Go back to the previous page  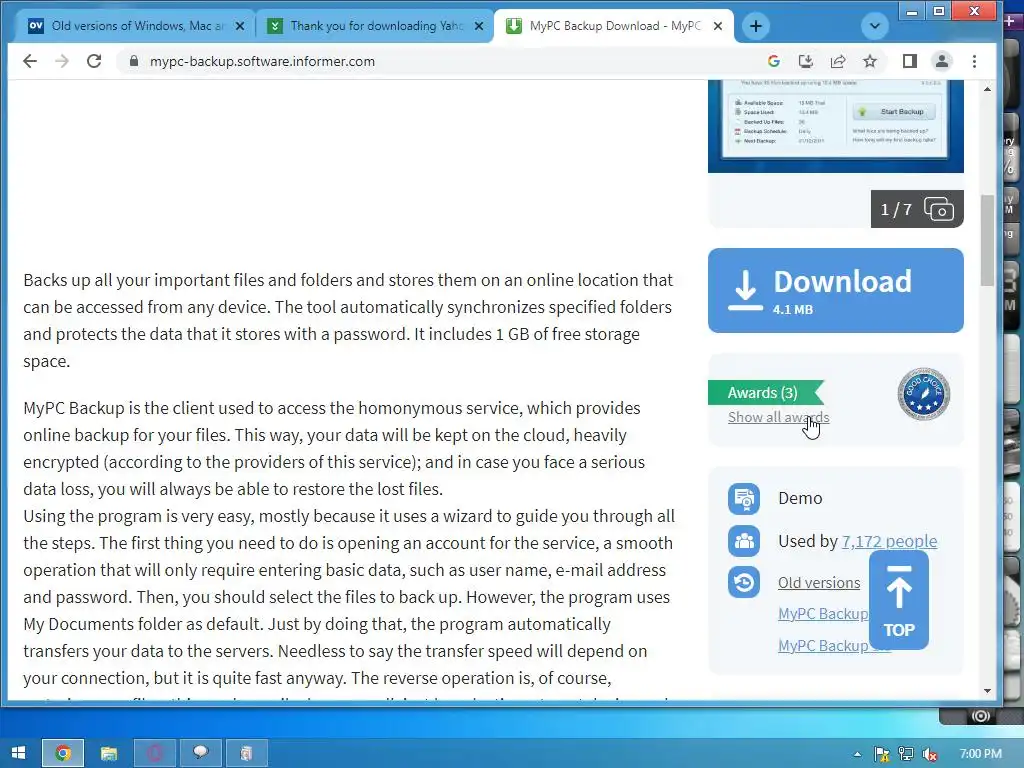[x=30, y=61]
